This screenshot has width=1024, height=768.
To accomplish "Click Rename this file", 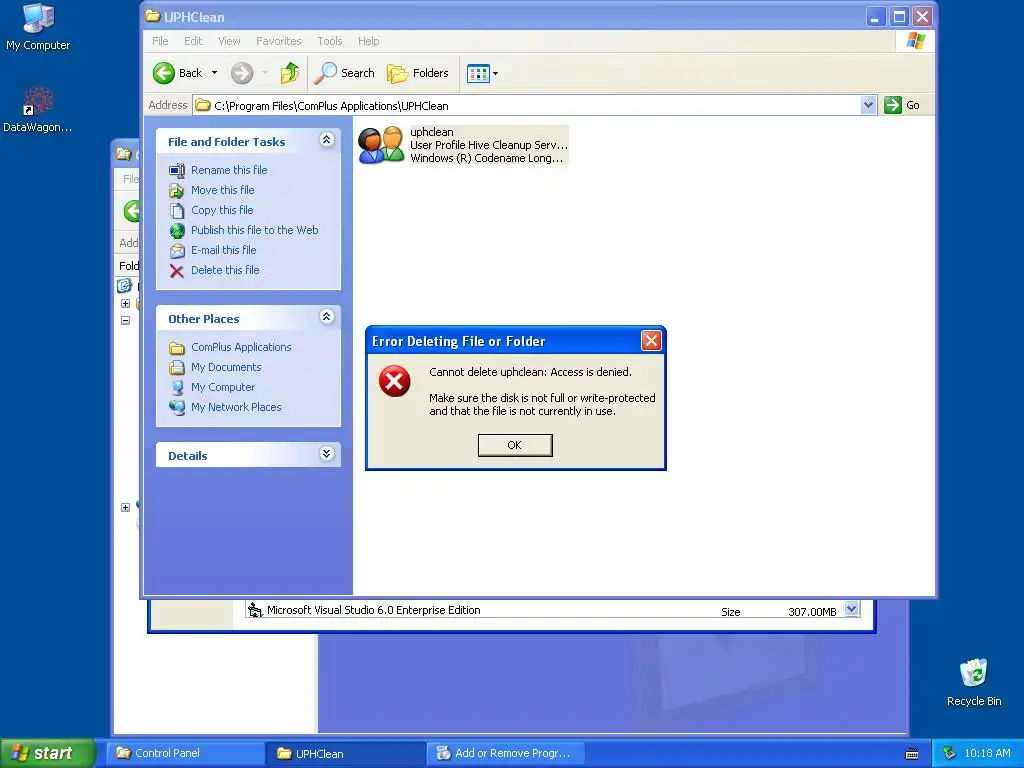I will (x=229, y=170).
